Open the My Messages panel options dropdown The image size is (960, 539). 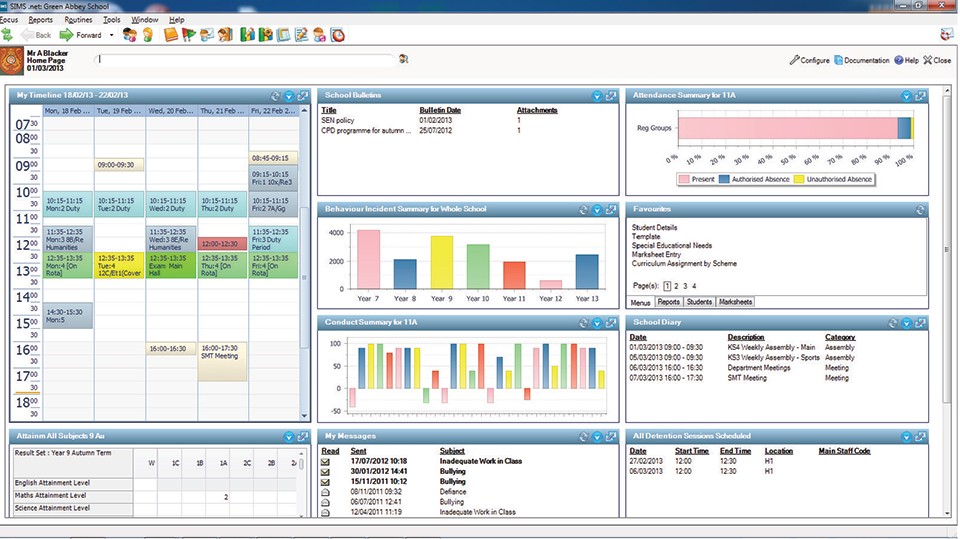(x=598, y=437)
